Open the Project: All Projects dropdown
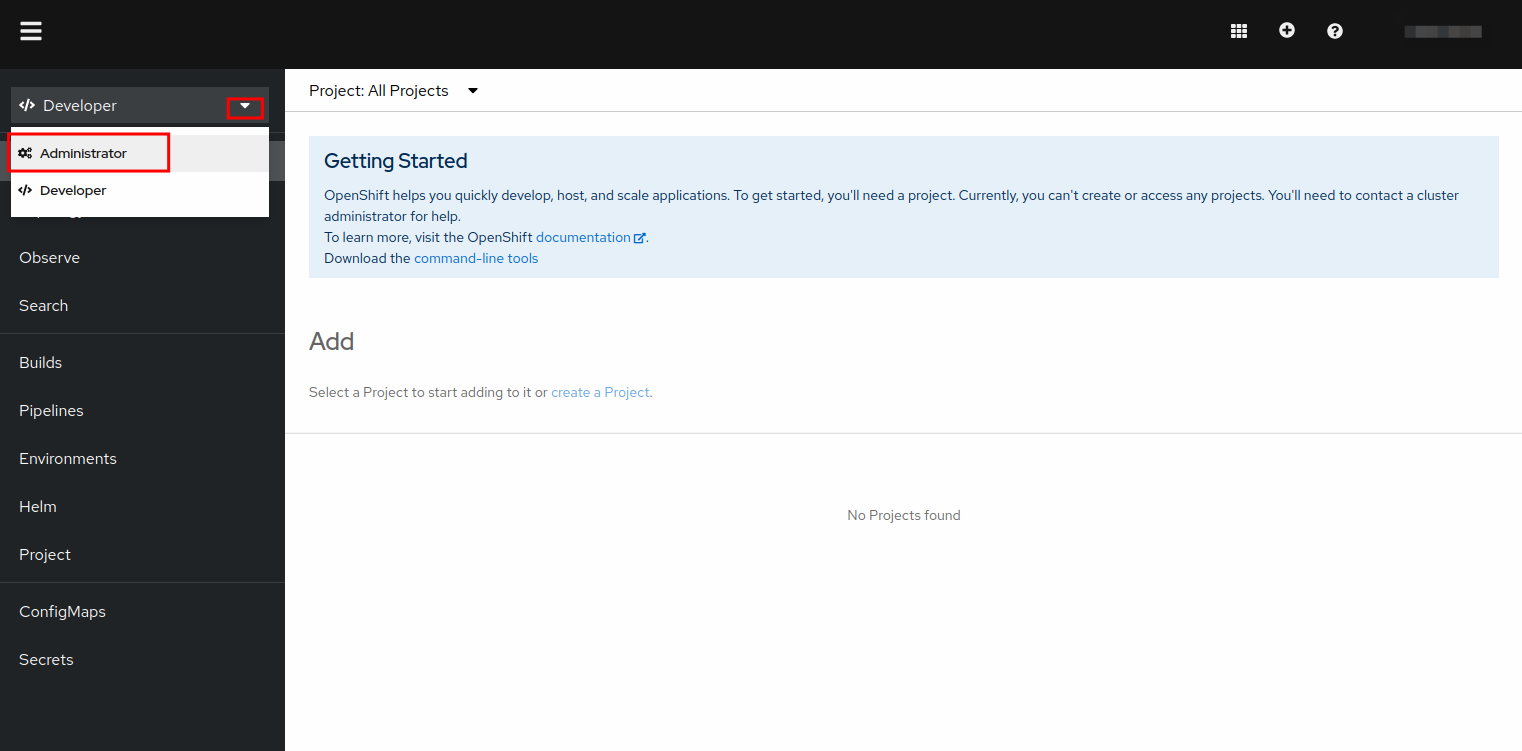This screenshot has width=1522, height=751. click(x=394, y=90)
